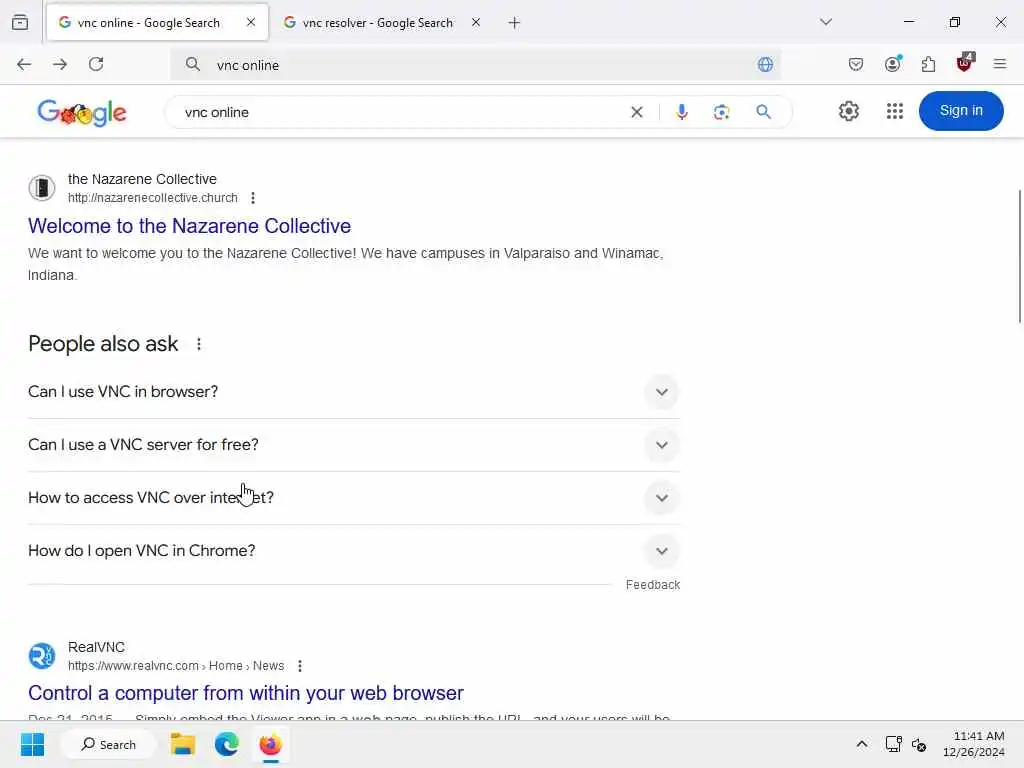Go forward using the browser forward arrow
The image size is (1024, 768).
60,64
